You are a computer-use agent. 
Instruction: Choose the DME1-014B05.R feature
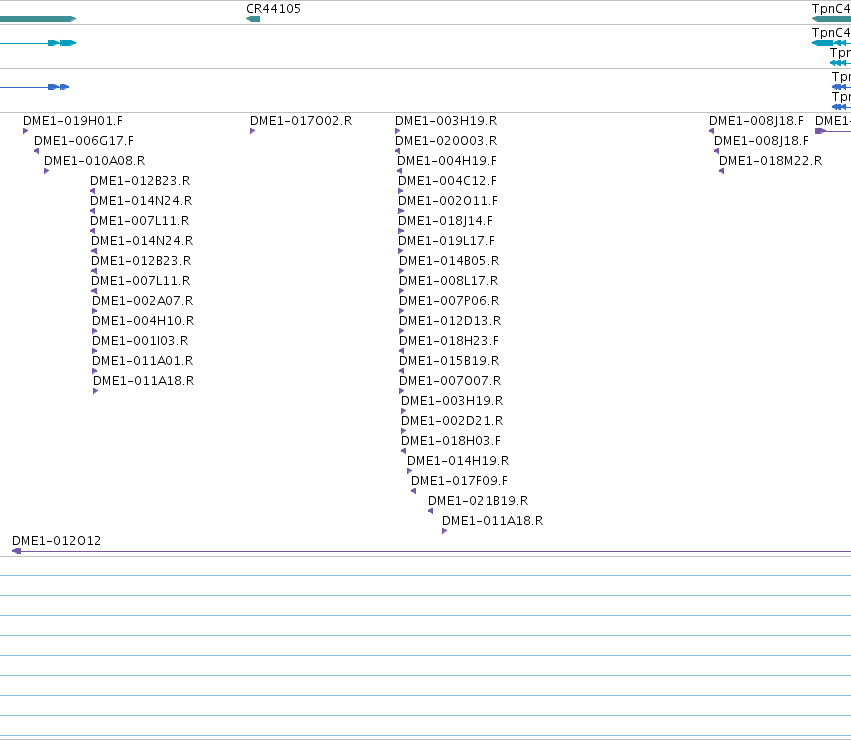(x=449, y=261)
